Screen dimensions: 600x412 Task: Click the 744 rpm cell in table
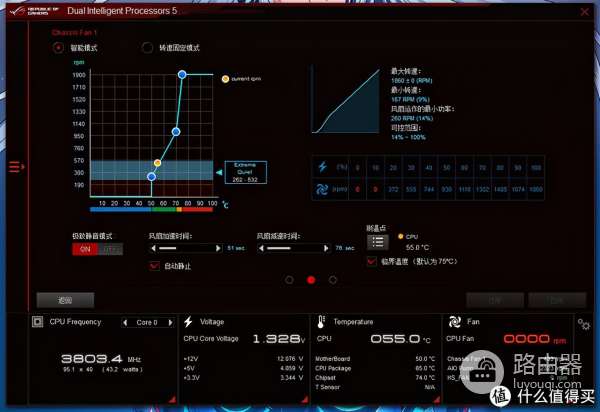click(x=429, y=189)
